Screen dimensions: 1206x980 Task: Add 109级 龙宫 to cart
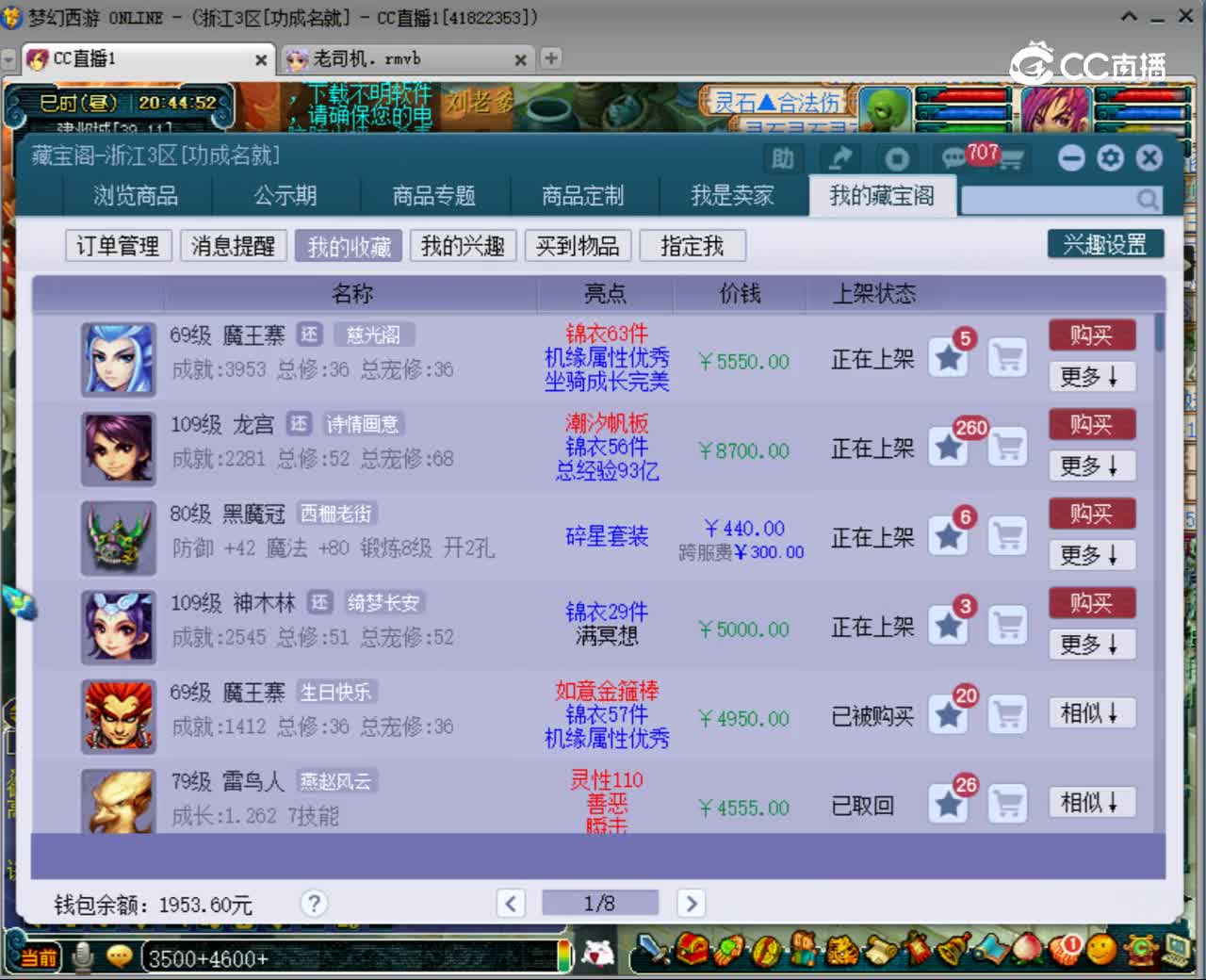point(1008,447)
